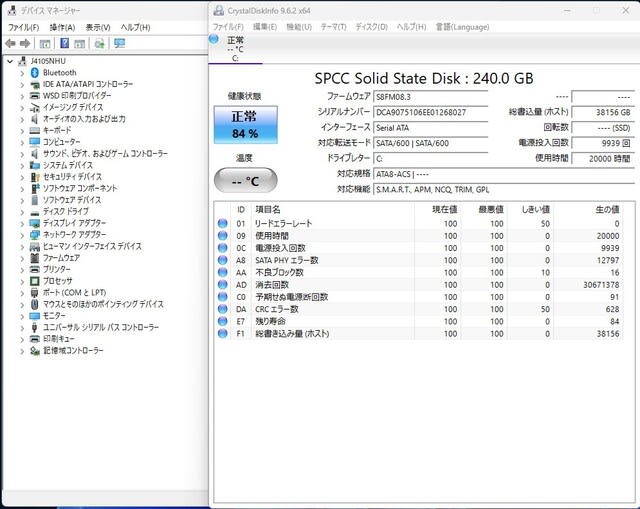Click the 項目名 column header

(x=268, y=210)
